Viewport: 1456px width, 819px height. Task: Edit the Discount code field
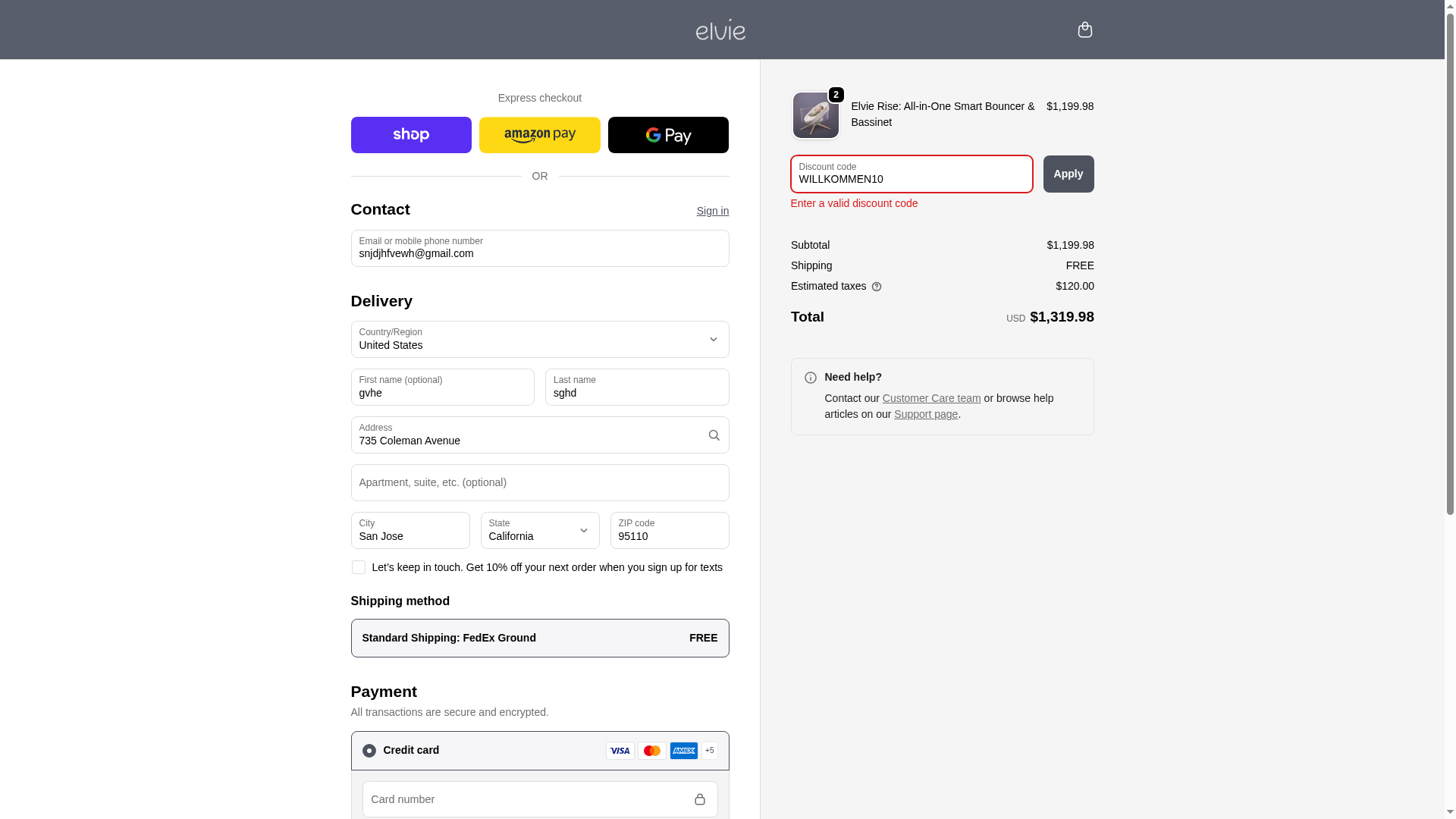tap(912, 174)
